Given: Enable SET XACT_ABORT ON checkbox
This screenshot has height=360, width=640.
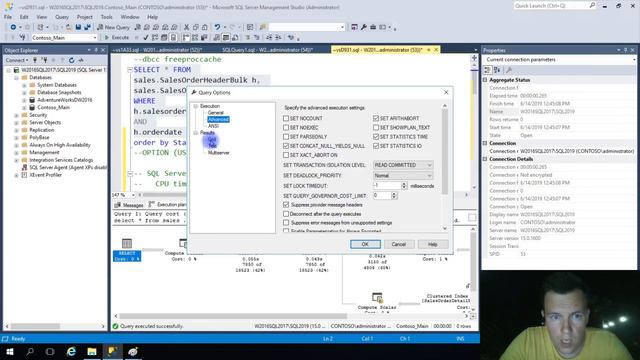Looking at the screenshot, I should tap(286, 155).
